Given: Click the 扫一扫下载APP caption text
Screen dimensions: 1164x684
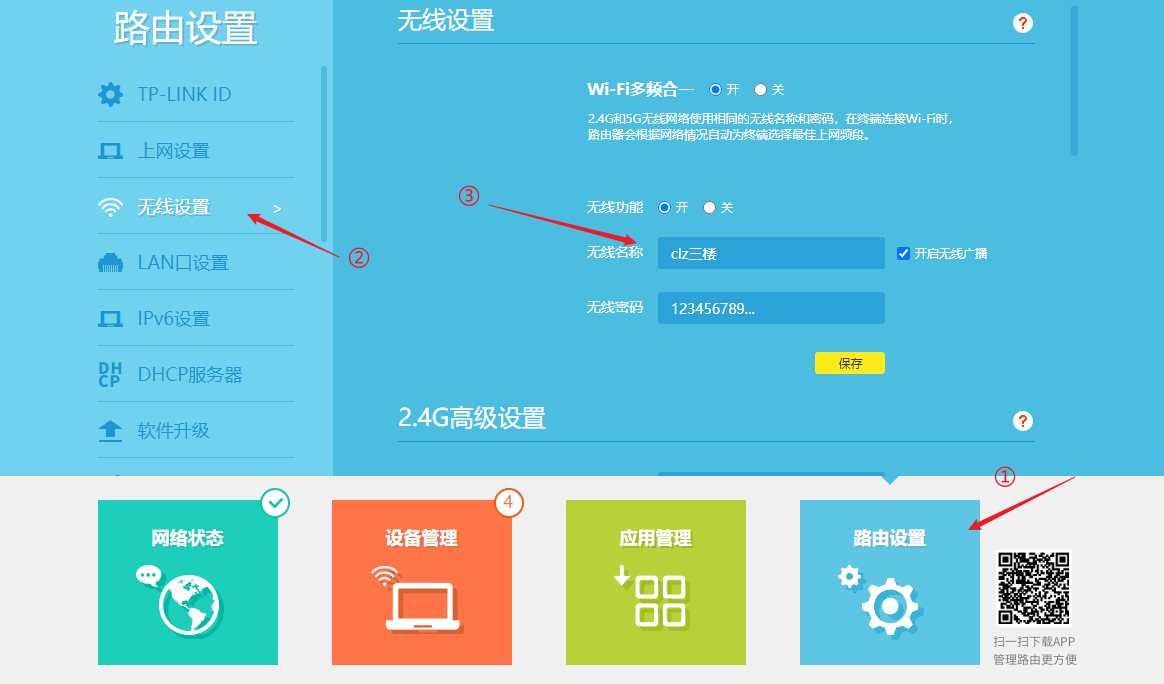Looking at the screenshot, I should pos(1034,642).
